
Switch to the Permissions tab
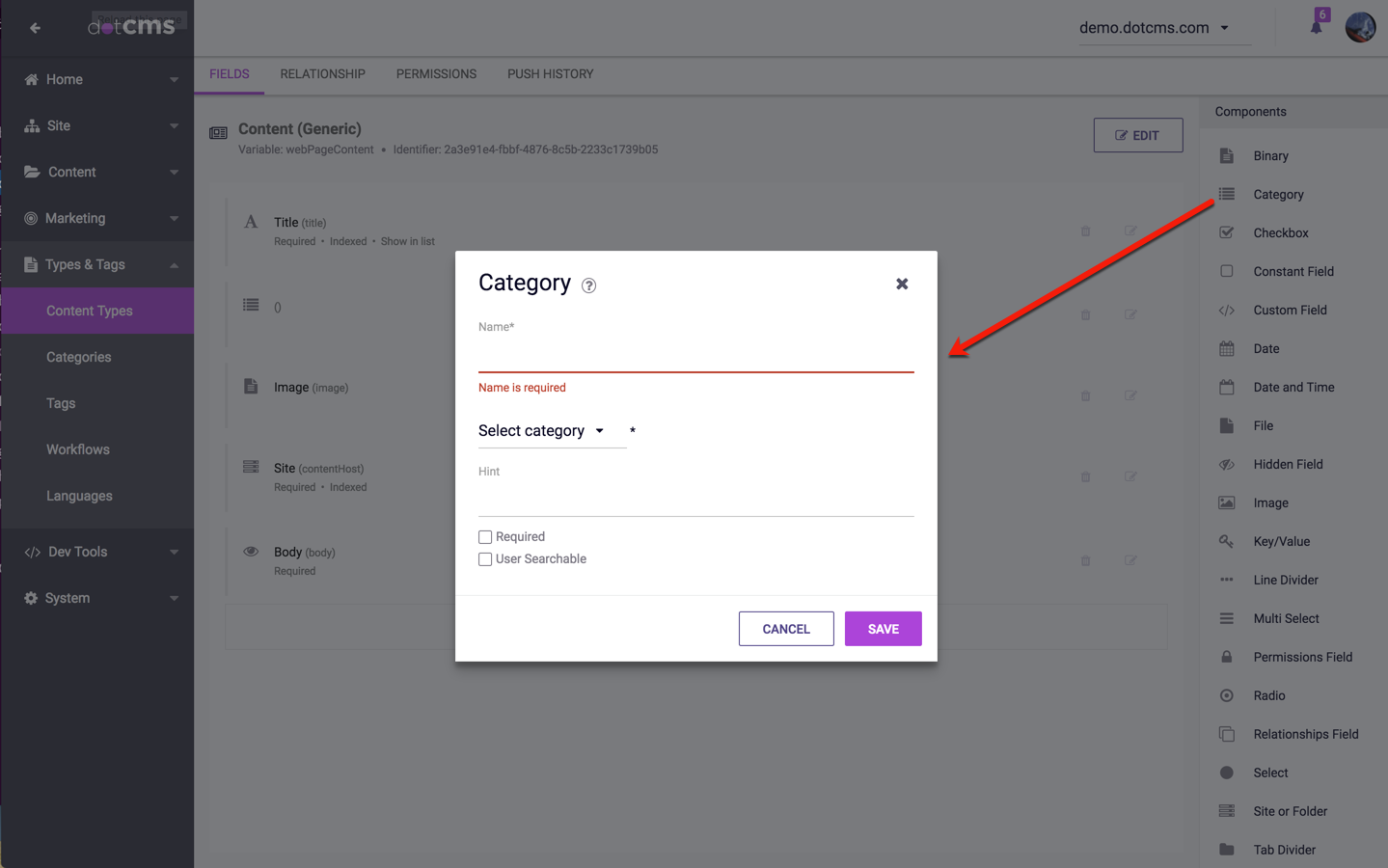click(x=436, y=74)
